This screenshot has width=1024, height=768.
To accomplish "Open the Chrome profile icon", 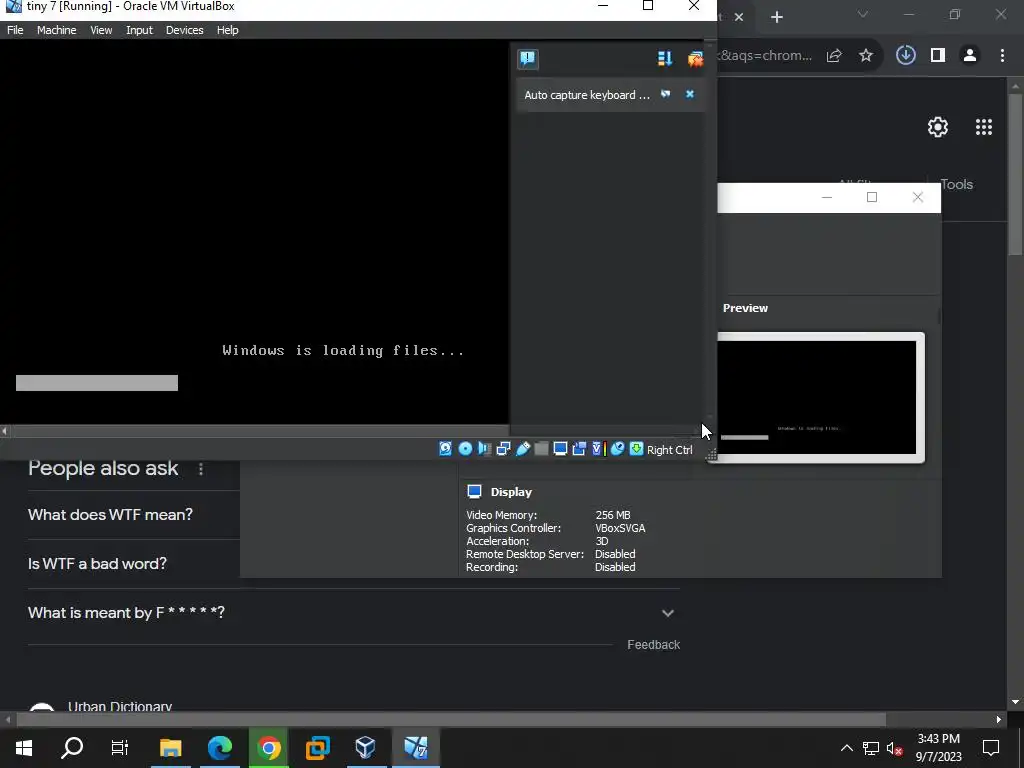I will 970,56.
